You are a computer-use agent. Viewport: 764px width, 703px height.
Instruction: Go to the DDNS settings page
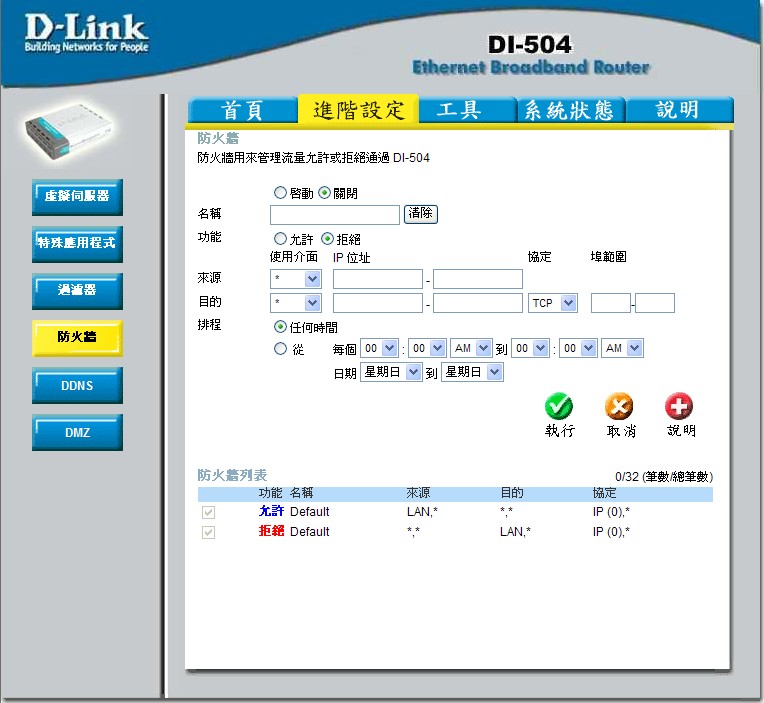pyautogui.click(x=77, y=385)
